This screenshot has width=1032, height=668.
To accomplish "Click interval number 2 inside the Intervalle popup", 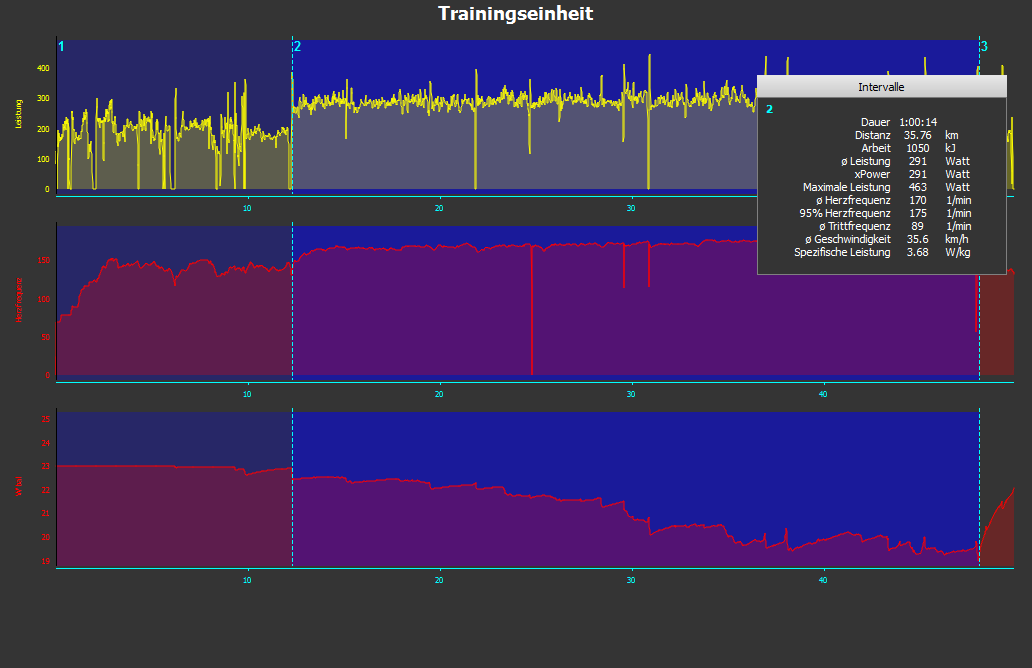I will 769,109.
